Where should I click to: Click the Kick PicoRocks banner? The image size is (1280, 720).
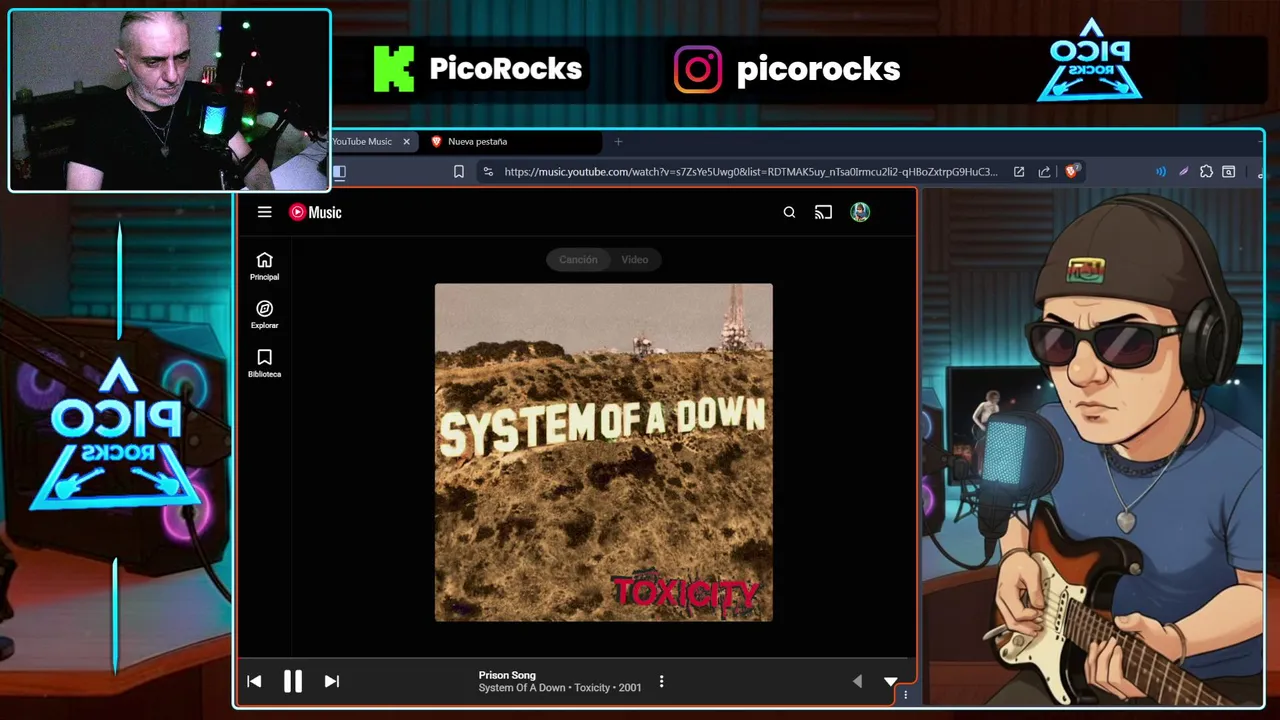[x=478, y=69]
